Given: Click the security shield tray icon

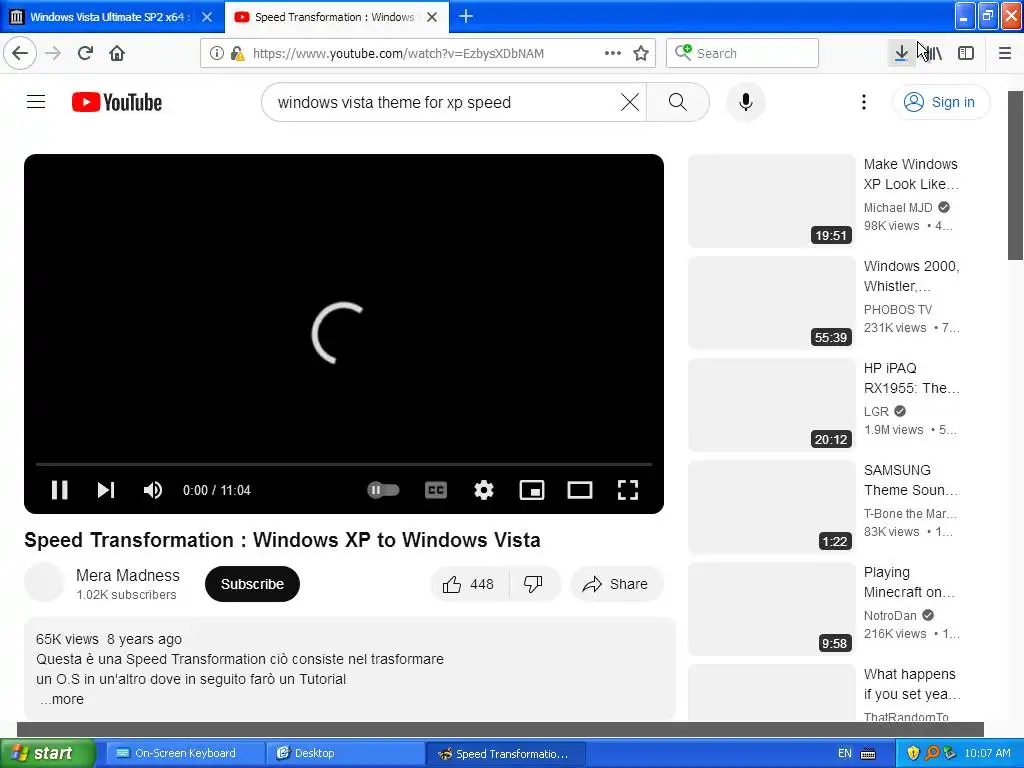Looking at the screenshot, I should [x=913, y=753].
